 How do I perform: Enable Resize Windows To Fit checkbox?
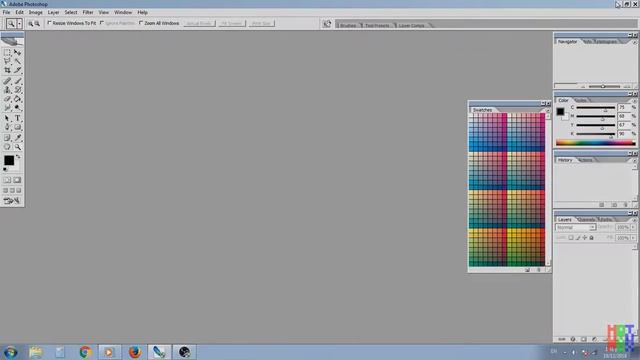[x=49, y=23]
